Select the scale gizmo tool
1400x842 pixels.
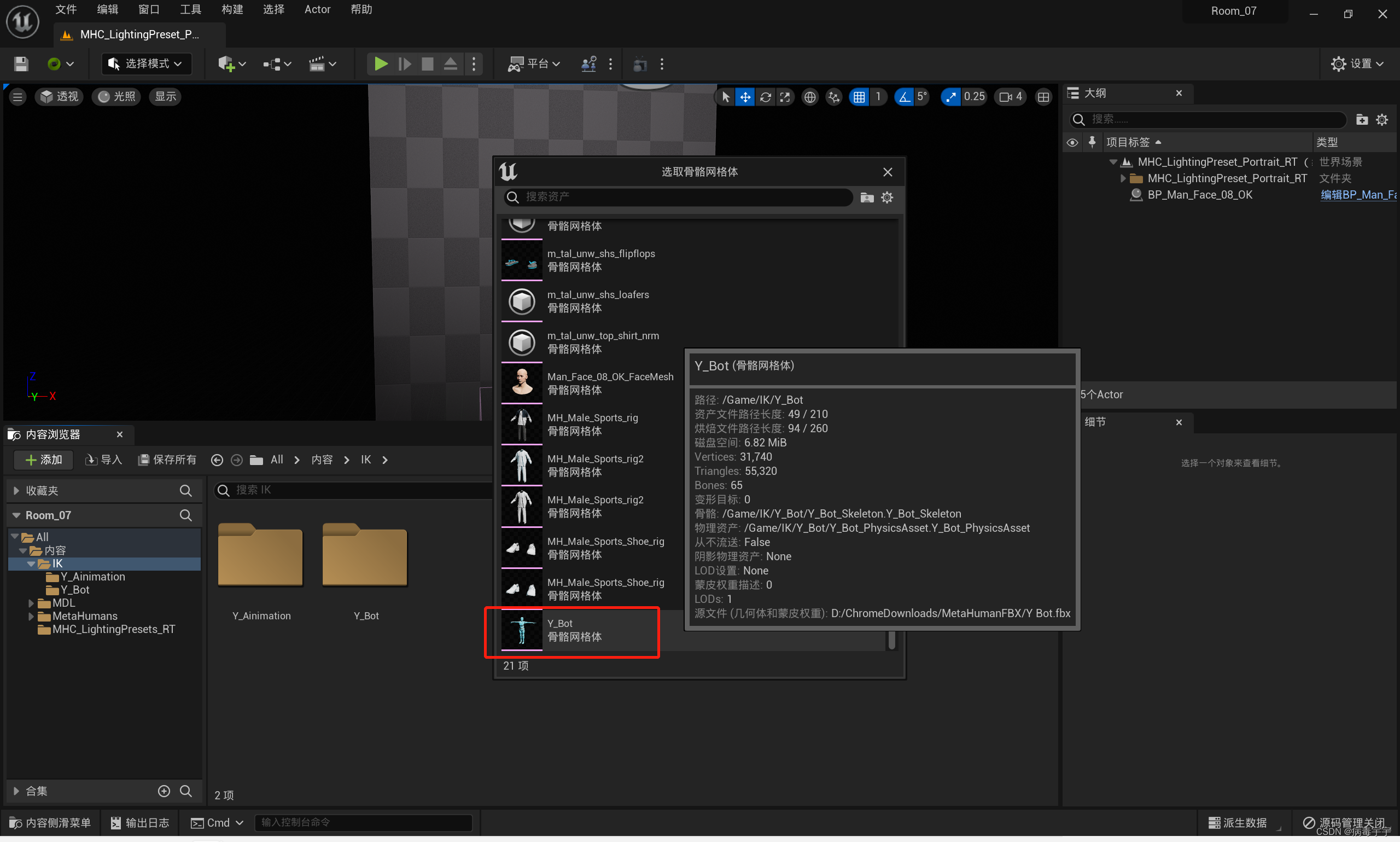click(785, 97)
